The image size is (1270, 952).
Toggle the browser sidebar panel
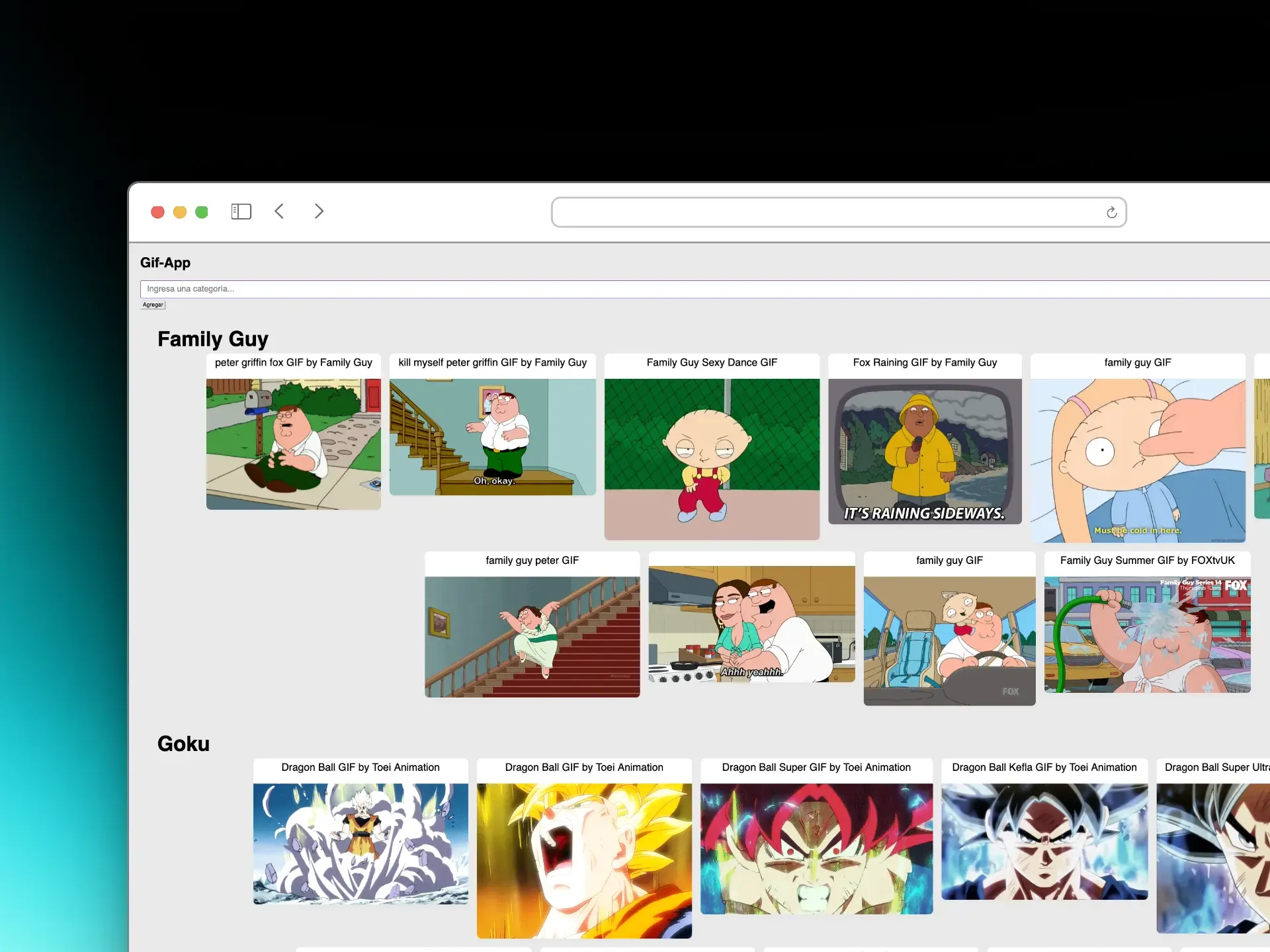click(x=241, y=212)
